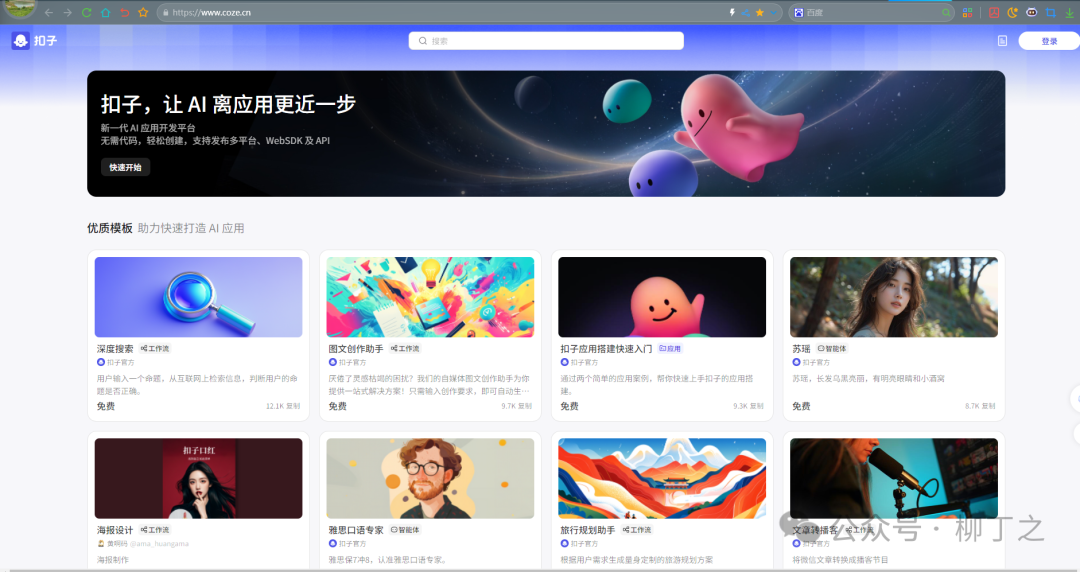Image resolution: width=1080 pixels, height=572 pixels.
Task: Click the 智能体 tag on 苏瑶
Action: tap(832, 349)
